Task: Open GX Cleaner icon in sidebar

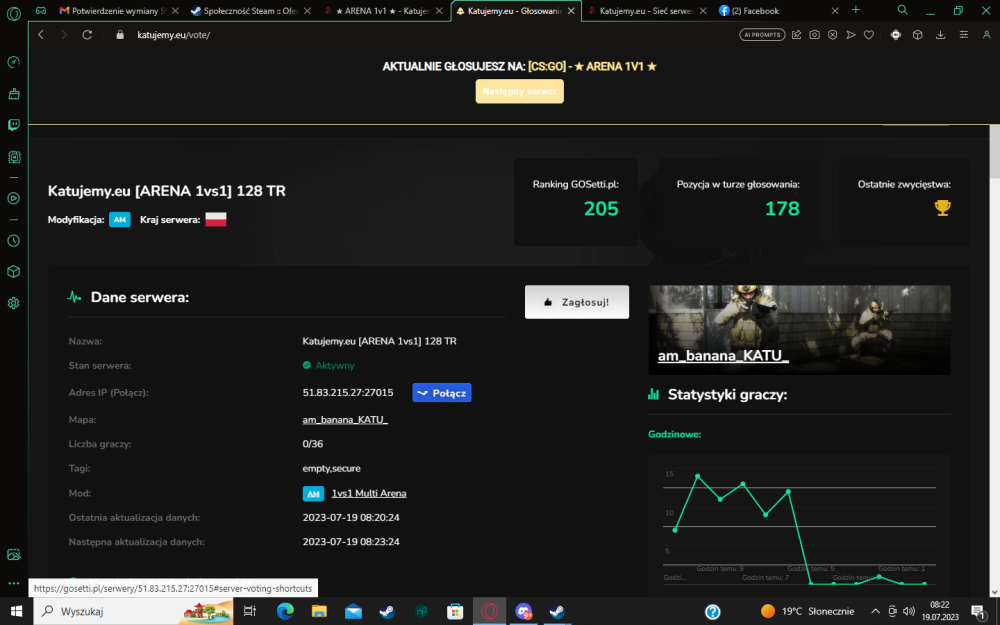Action: pyautogui.click(x=13, y=94)
